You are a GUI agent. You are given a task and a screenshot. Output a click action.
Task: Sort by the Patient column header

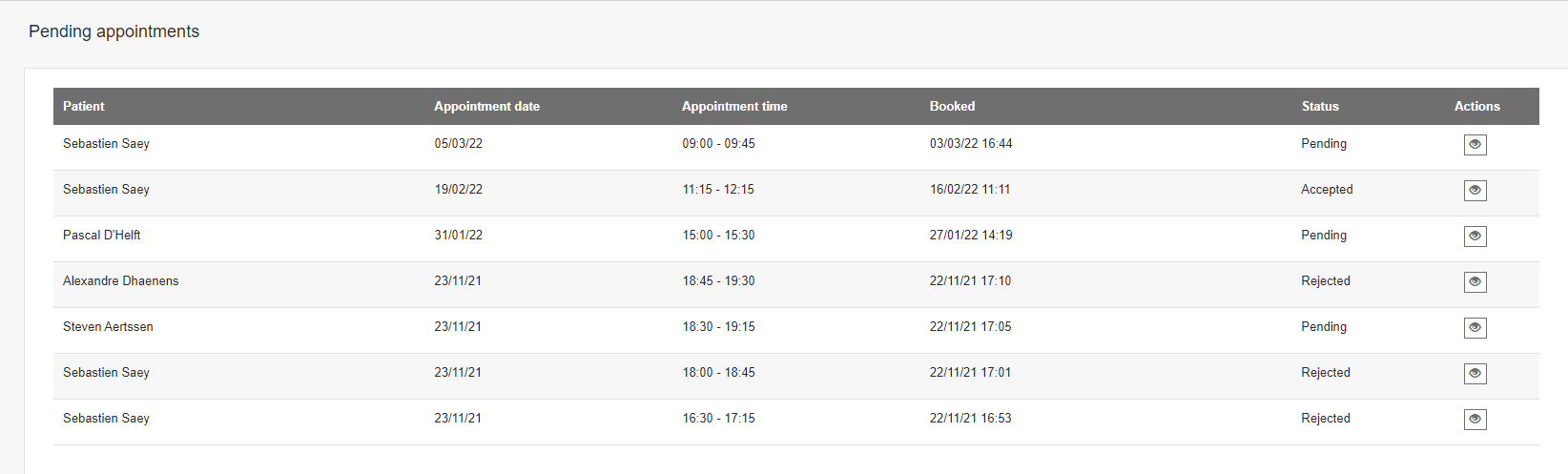(84, 106)
